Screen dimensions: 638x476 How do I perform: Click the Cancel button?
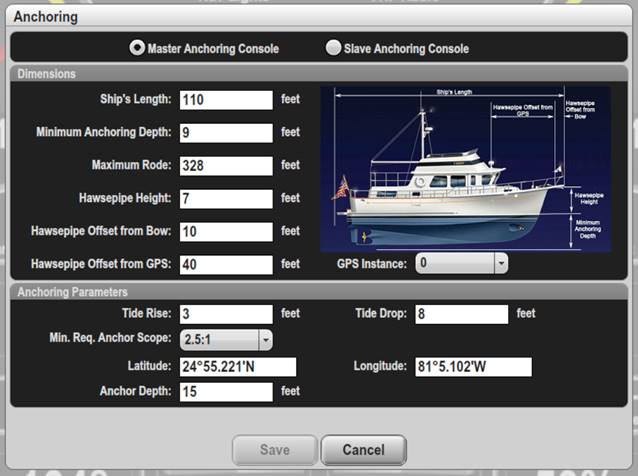tap(364, 450)
